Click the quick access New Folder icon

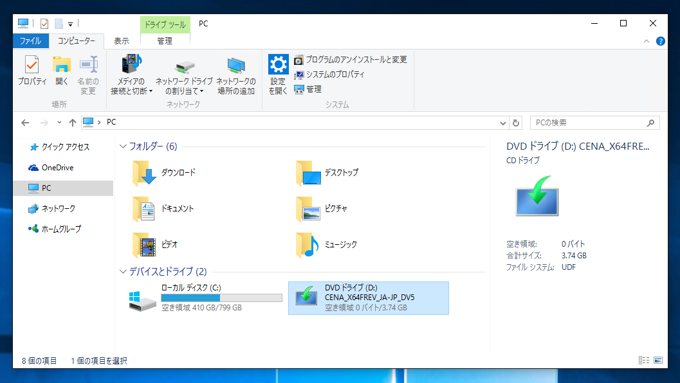(x=59, y=23)
